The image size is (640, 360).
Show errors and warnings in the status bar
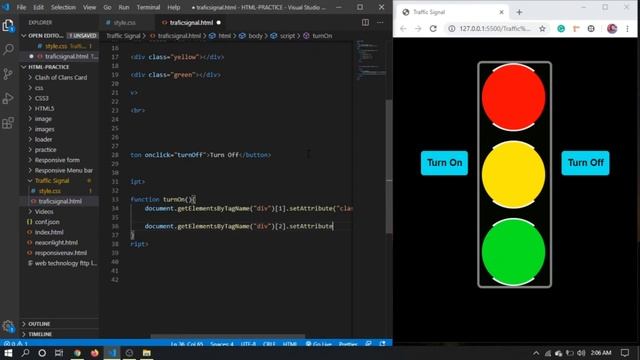click(16, 344)
